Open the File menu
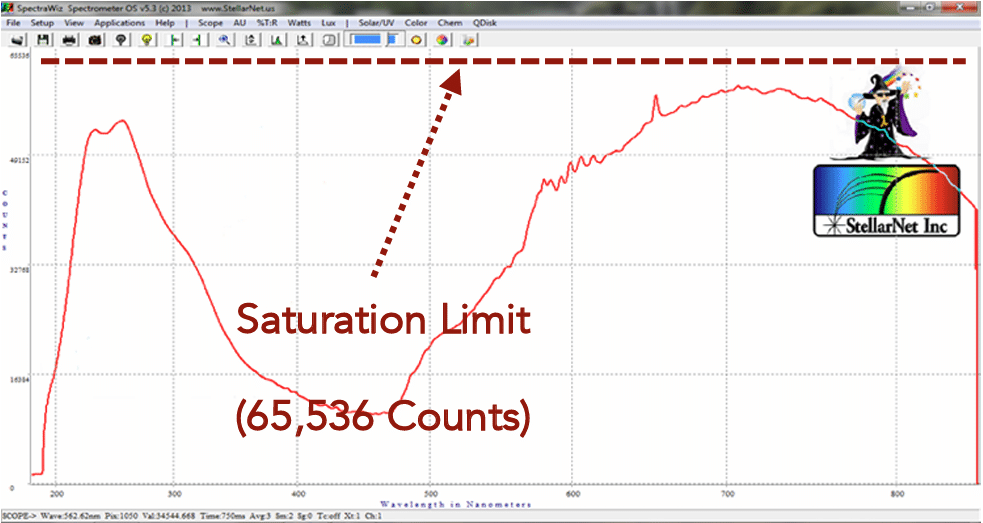 (x=13, y=23)
